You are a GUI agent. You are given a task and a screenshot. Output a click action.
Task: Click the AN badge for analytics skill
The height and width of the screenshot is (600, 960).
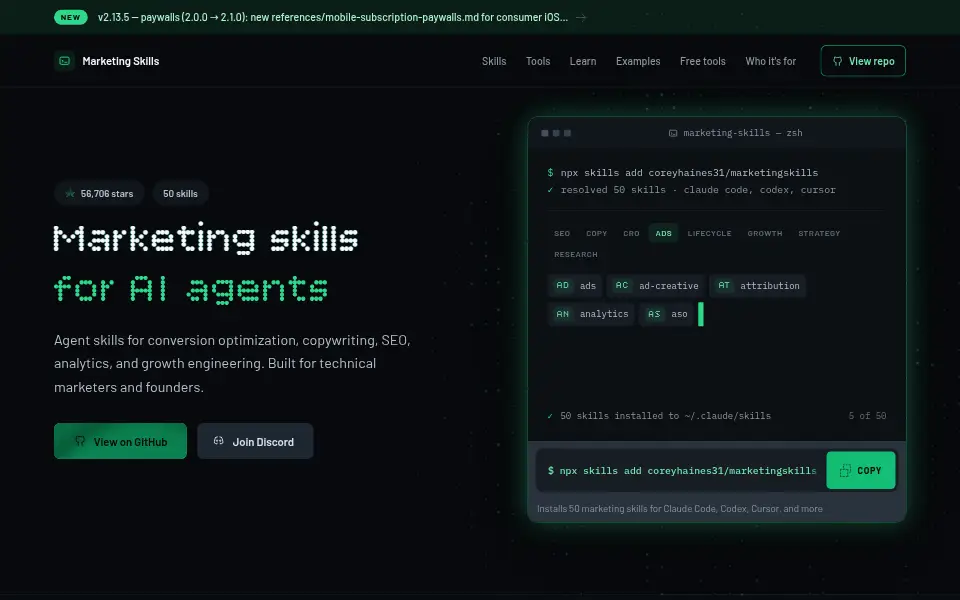[x=563, y=314]
